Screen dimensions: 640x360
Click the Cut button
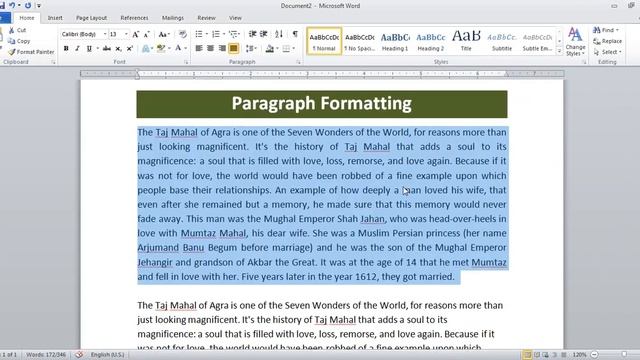[17, 30]
